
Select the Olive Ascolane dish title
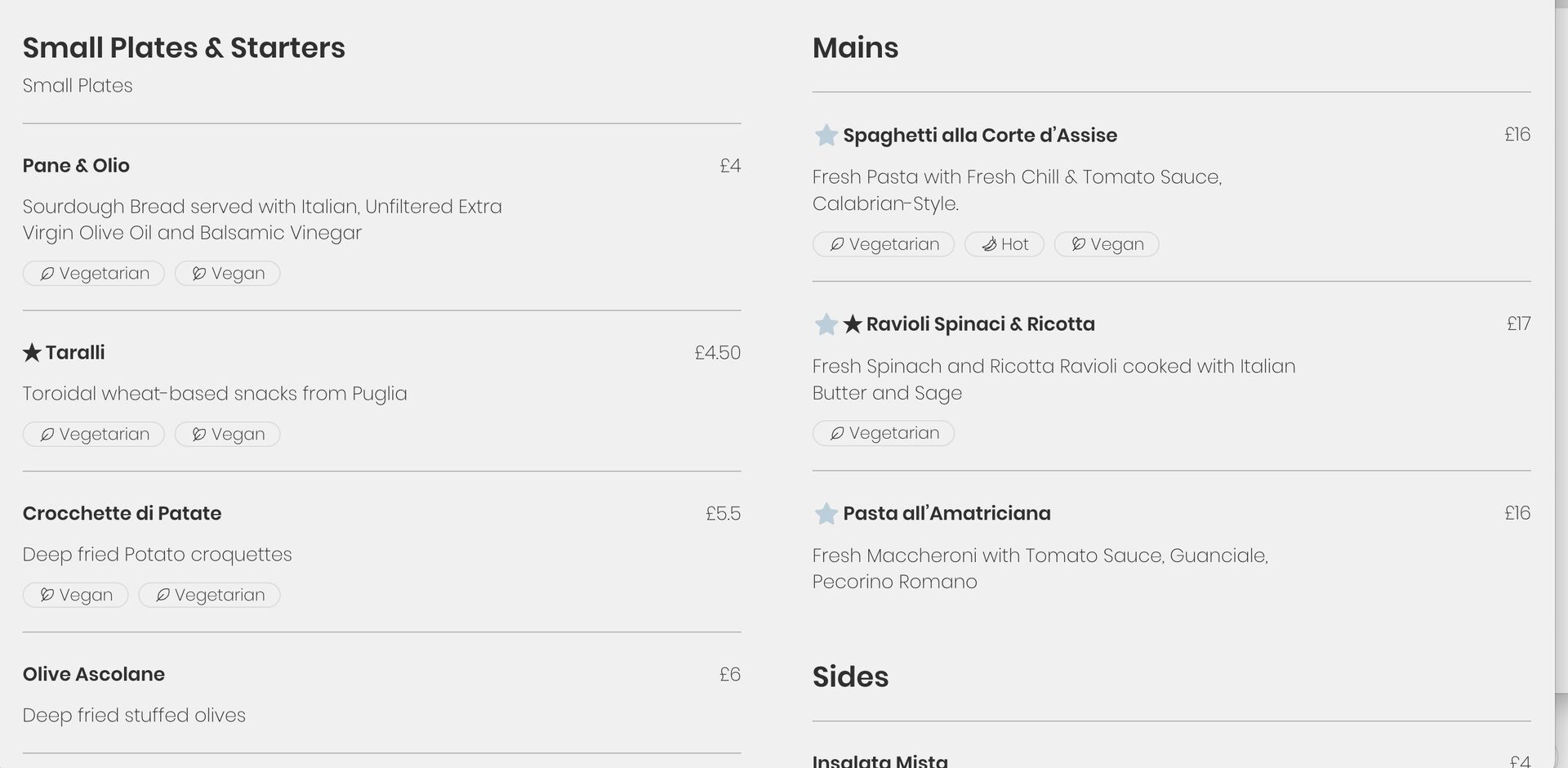[94, 675]
